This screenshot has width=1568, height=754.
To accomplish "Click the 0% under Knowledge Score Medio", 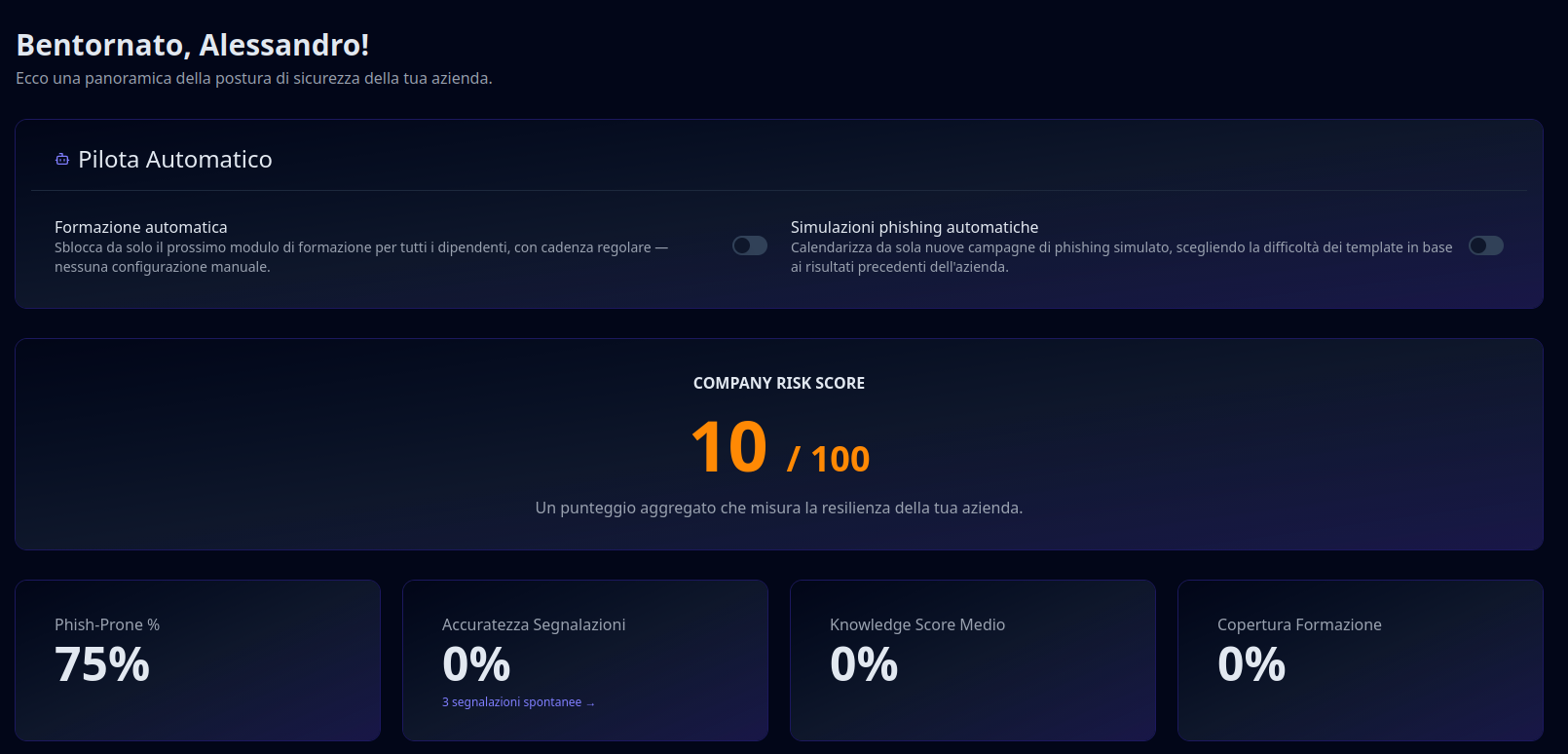I will (x=864, y=664).
